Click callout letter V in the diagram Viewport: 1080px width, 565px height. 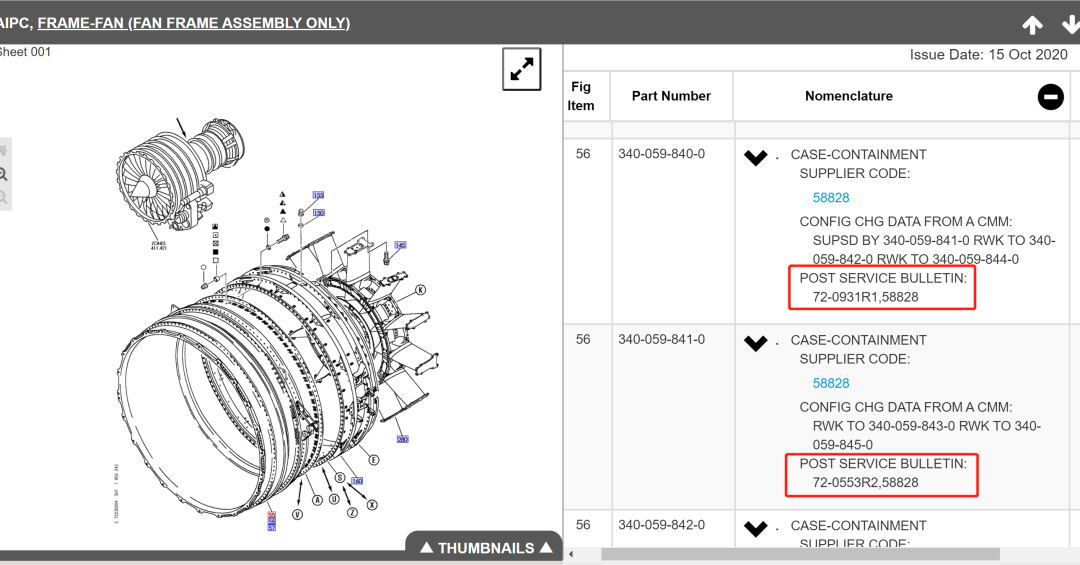click(x=298, y=515)
